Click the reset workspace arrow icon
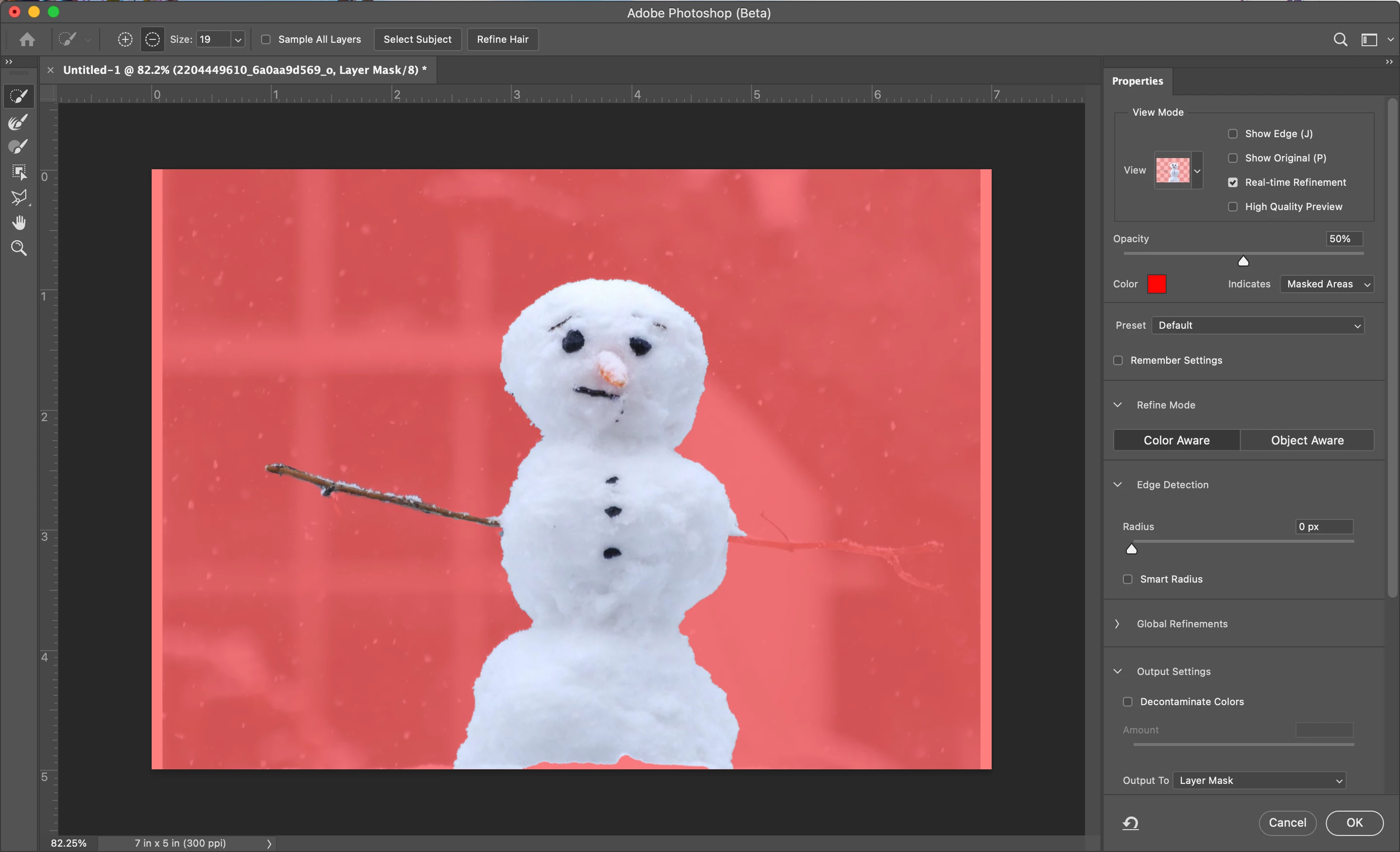1400x852 pixels. point(1130,822)
